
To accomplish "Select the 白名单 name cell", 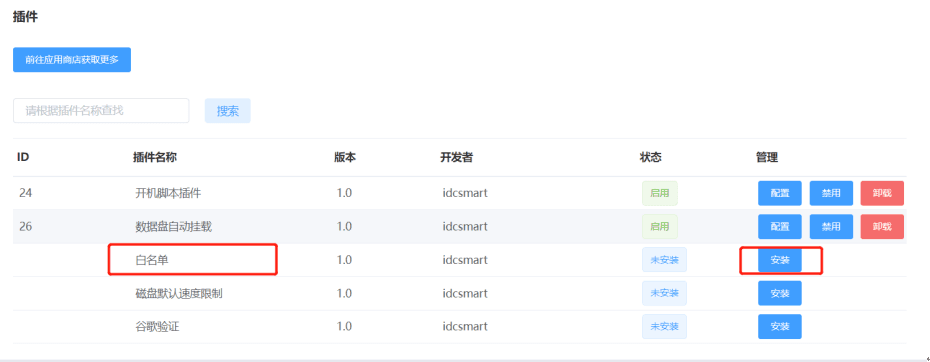I will pos(152,260).
